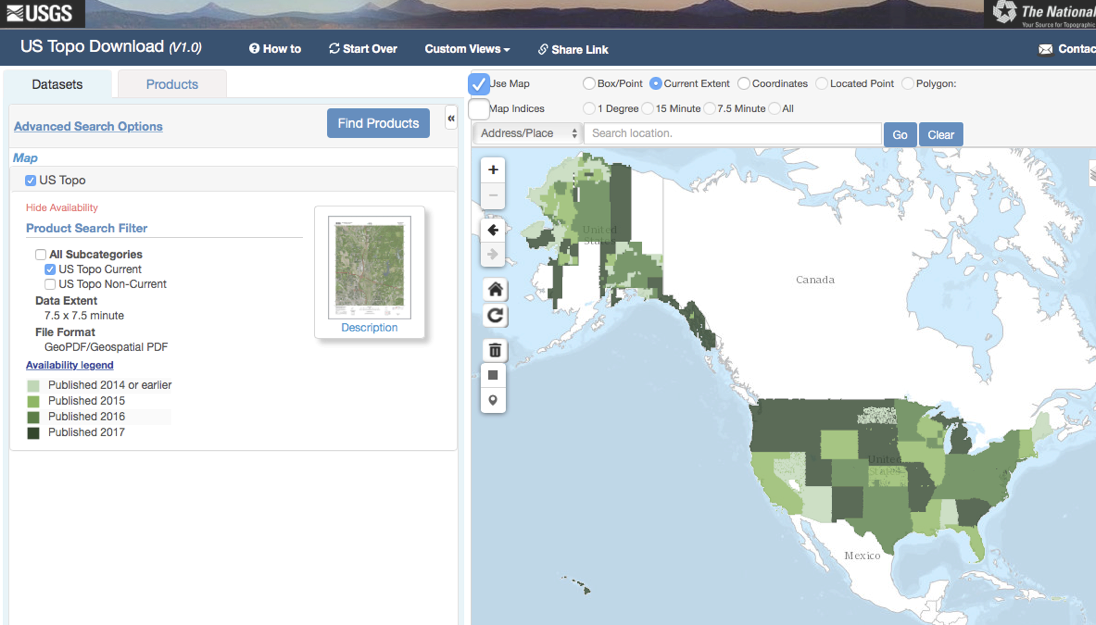Select the box drawing tool
Screen dimensions: 1096x625
click(x=493, y=375)
